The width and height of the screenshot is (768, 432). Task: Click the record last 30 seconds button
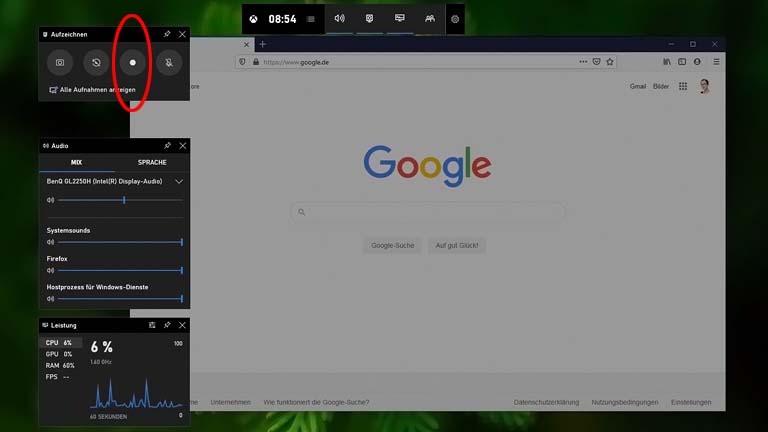(x=96, y=62)
